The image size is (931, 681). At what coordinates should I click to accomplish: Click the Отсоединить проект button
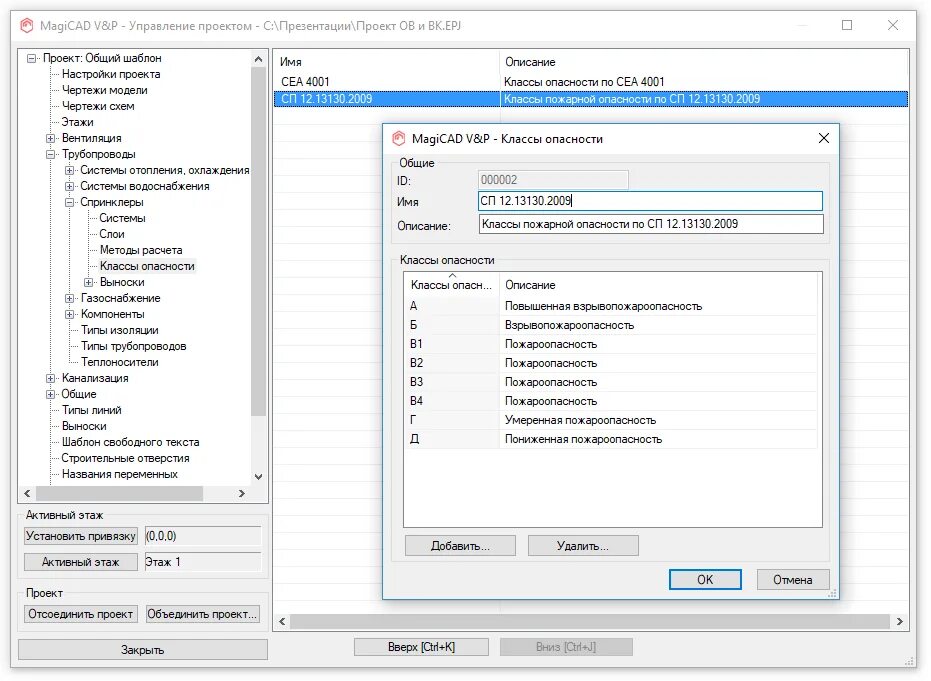tap(81, 615)
